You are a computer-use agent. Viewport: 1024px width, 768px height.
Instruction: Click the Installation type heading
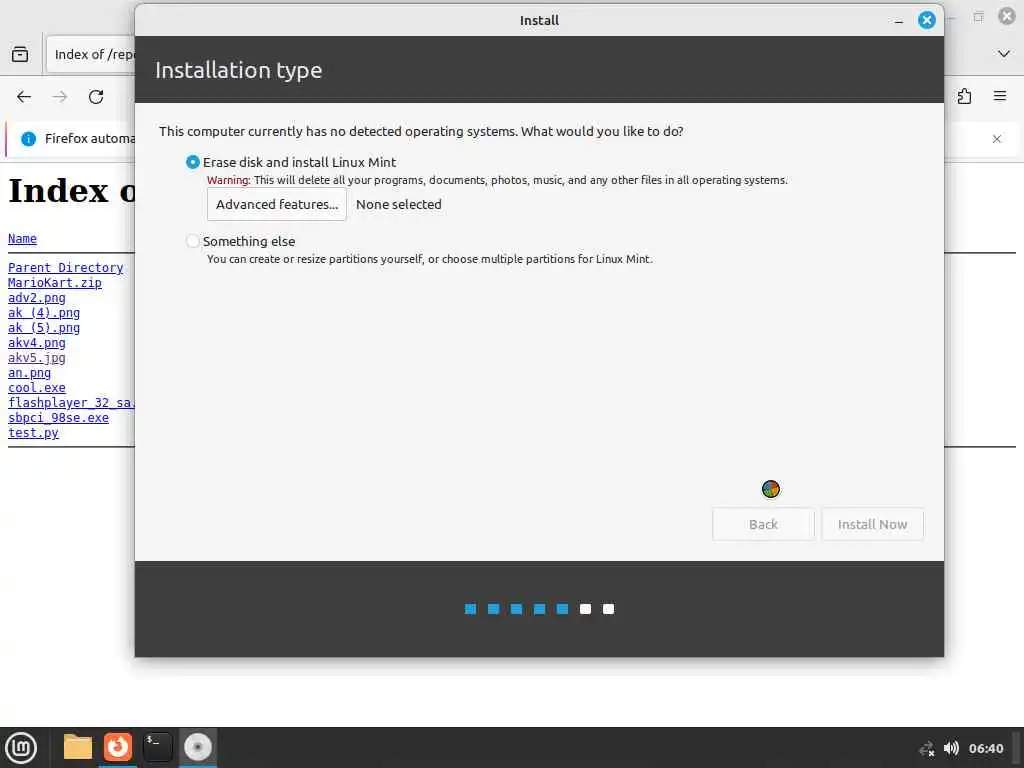[238, 70]
